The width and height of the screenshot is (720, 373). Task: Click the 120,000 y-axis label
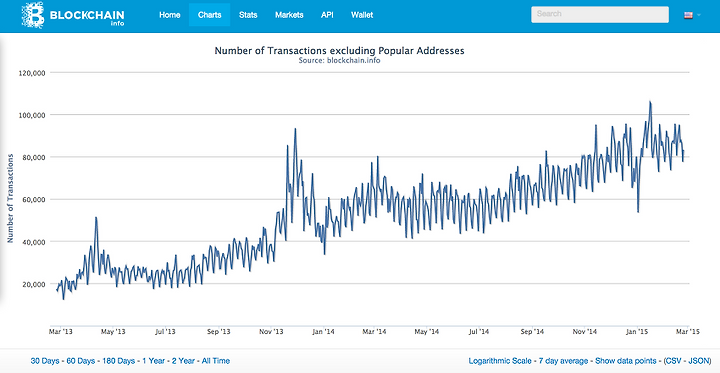(x=31, y=73)
